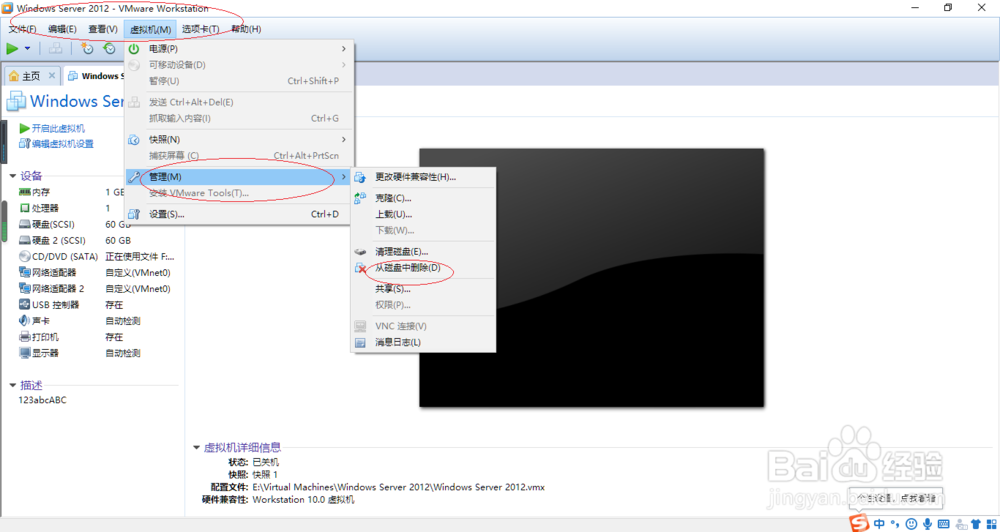Choose 设置(S)... from the VM menu
This screenshot has width=1000, height=532.
coord(239,214)
